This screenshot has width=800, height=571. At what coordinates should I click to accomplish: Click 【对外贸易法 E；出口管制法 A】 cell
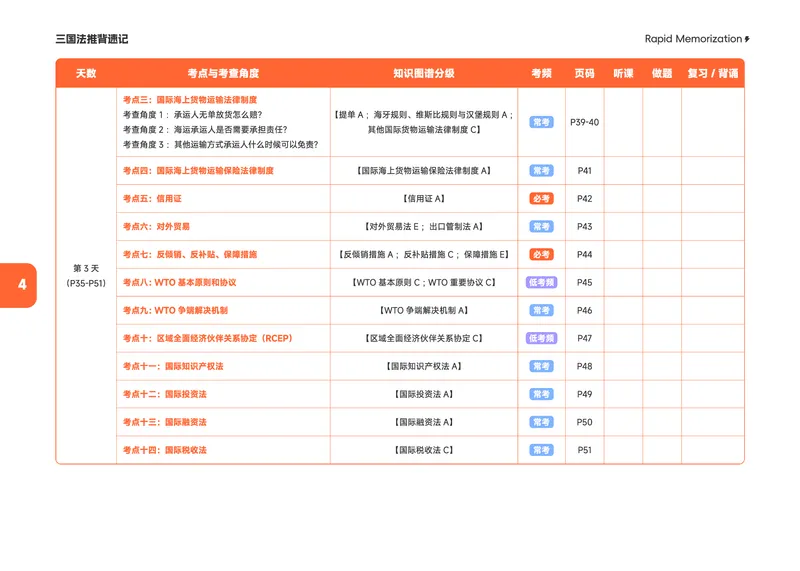tap(424, 227)
